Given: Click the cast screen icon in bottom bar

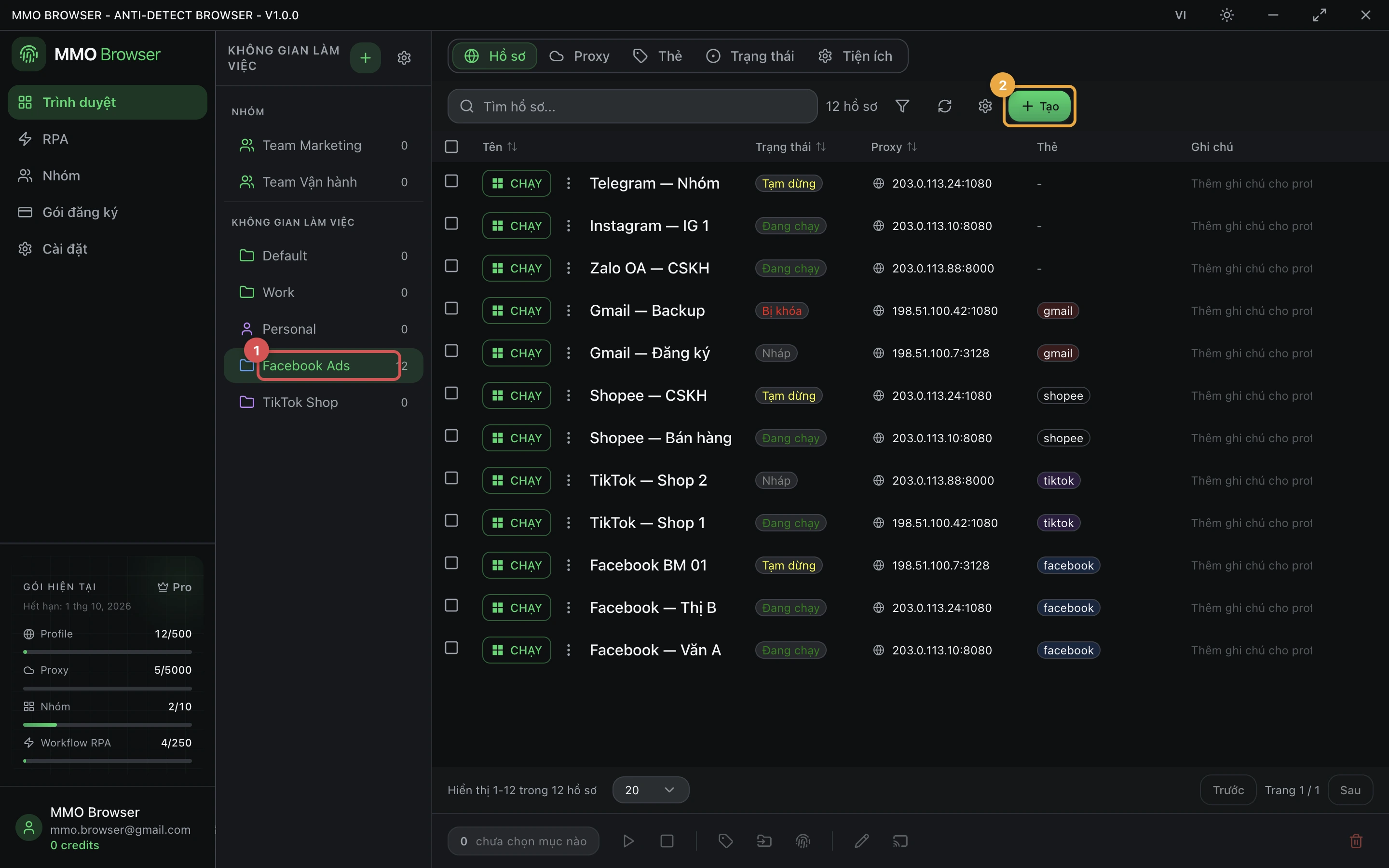Looking at the screenshot, I should [900, 841].
